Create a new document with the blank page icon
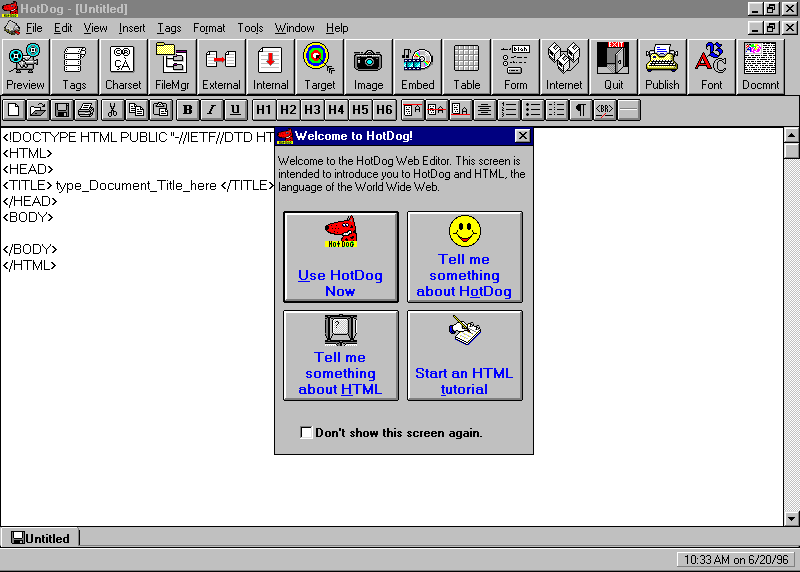Screen dimensions: 800x572 click(14, 110)
